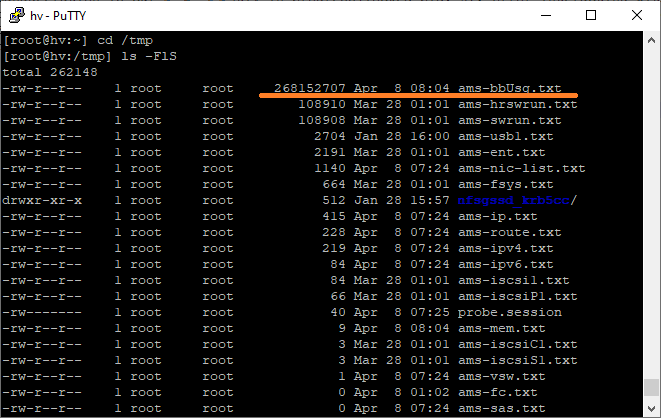Click the cd /tmp command line
The height and width of the screenshot is (418, 661).
click(x=78, y=40)
